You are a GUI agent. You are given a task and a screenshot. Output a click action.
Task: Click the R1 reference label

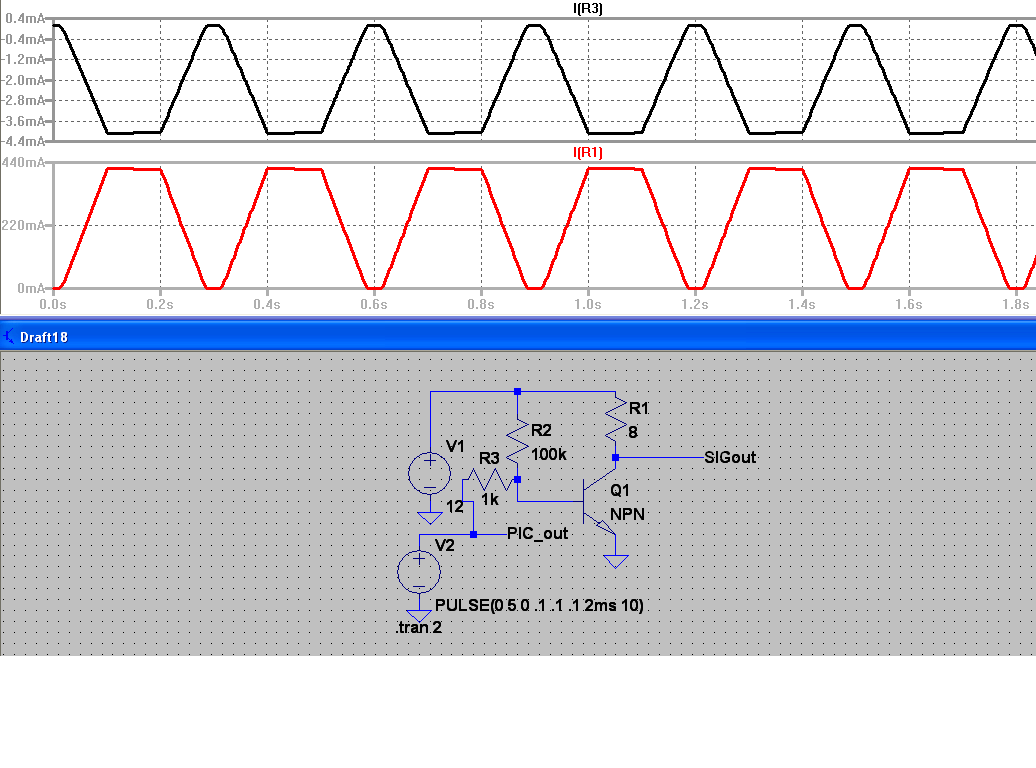click(639, 408)
